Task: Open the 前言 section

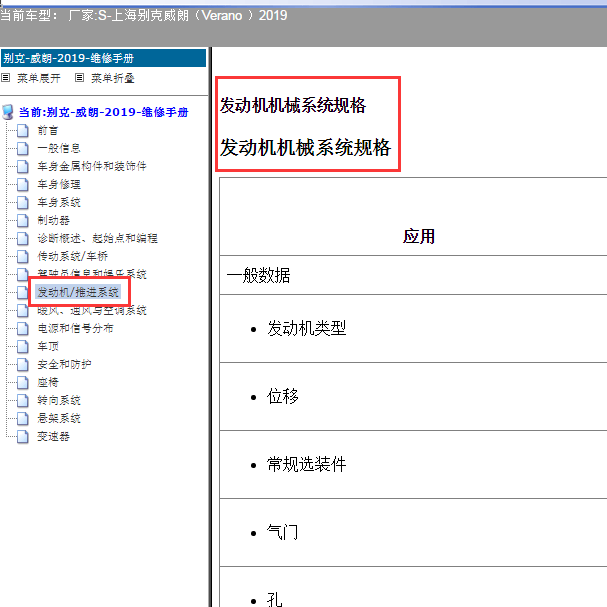Action: (x=48, y=130)
